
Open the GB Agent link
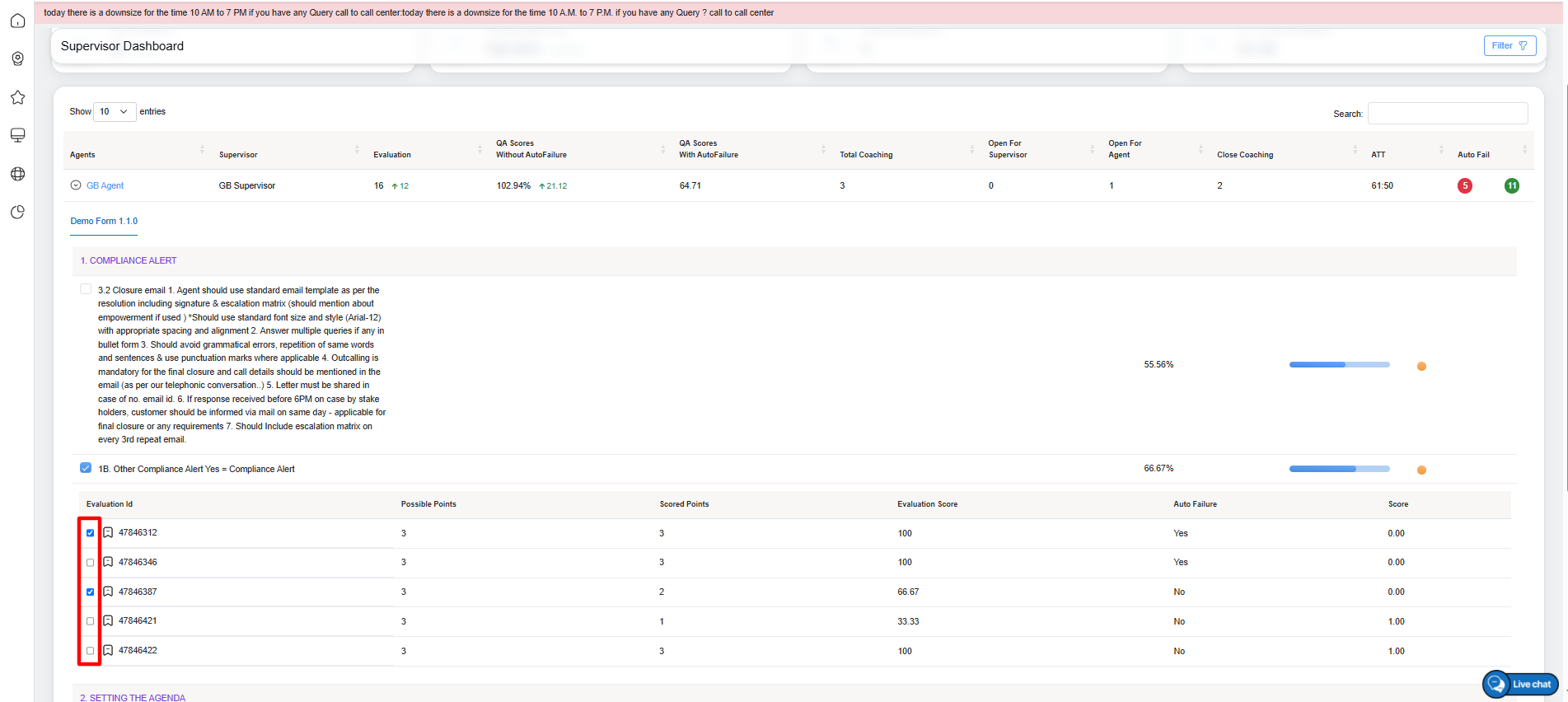tap(105, 186)
